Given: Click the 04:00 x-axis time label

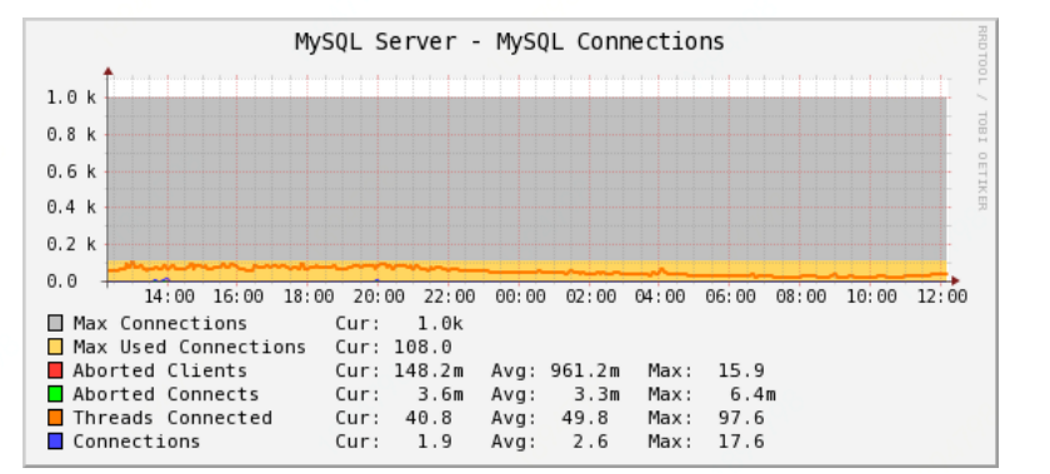Looking at the screenshot, I should point(659,296).
